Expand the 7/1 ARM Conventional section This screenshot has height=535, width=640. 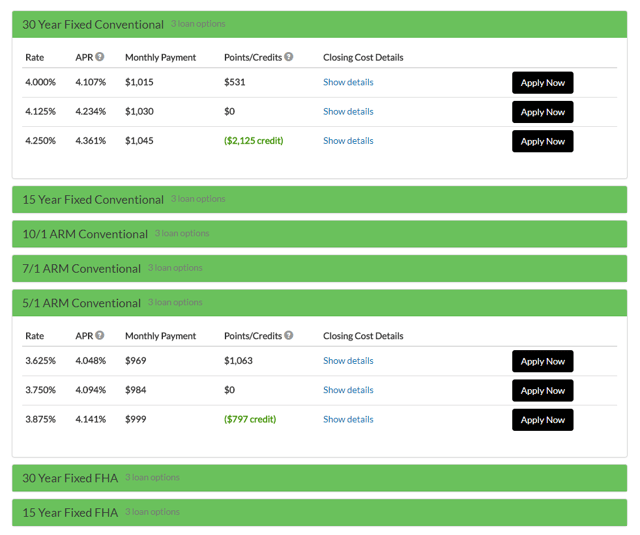pyautogui.click(x=320, y=269)
